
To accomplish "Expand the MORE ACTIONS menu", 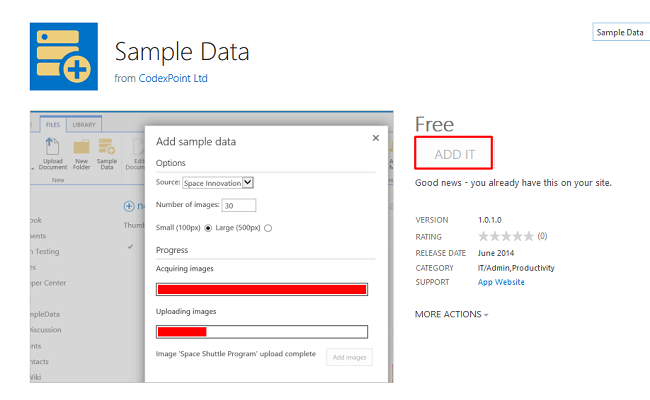I will [x=451, y=314].
